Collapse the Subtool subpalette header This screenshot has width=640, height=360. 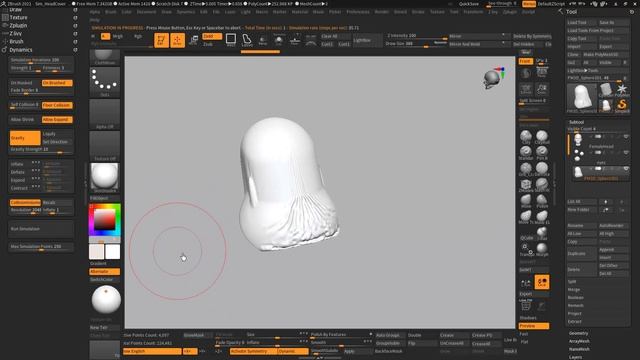coord(576,122)
